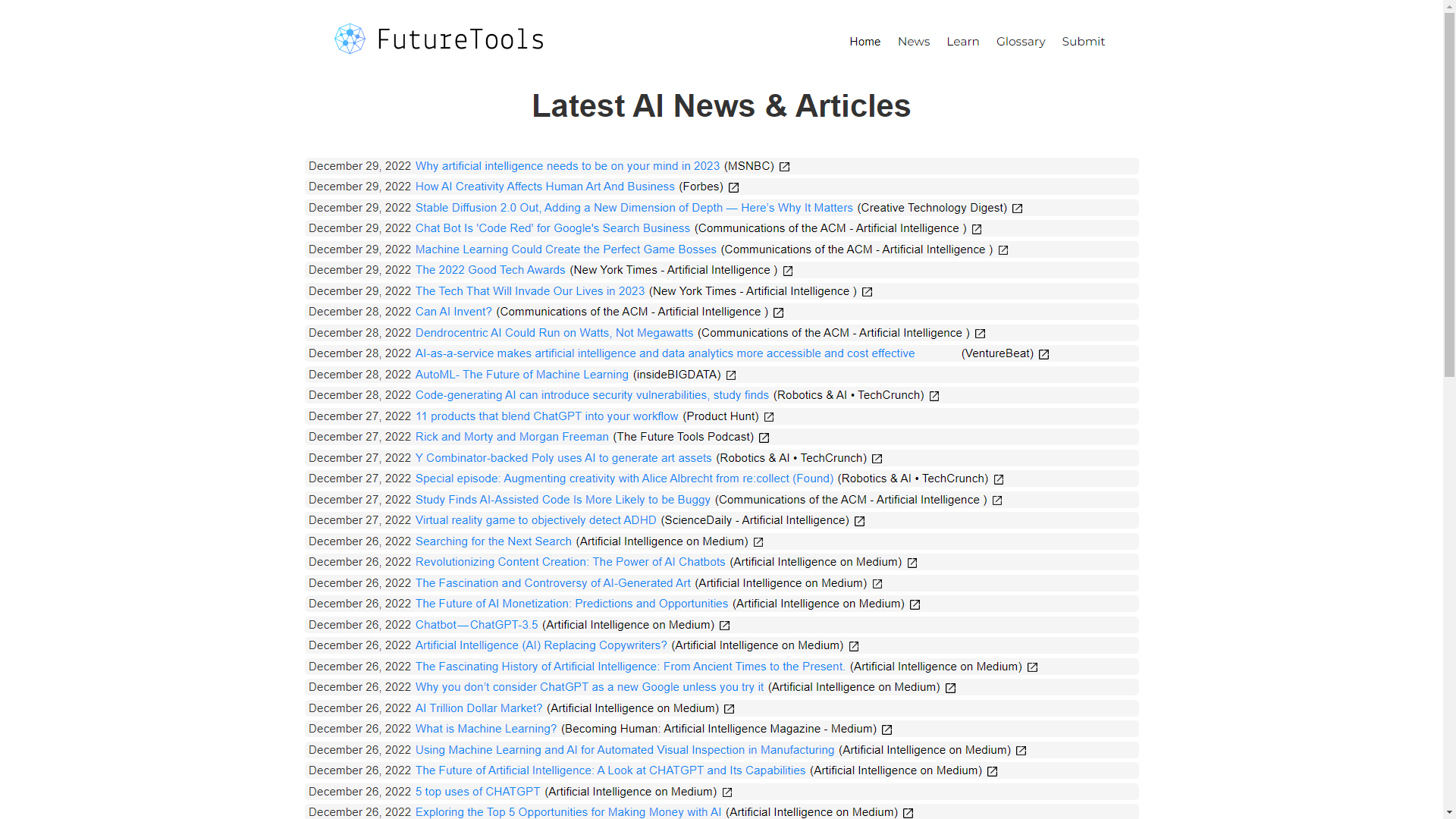Open external icon on Replacing Copywriters row
This screenshot has width=1456, height=819.
point(854,646)
